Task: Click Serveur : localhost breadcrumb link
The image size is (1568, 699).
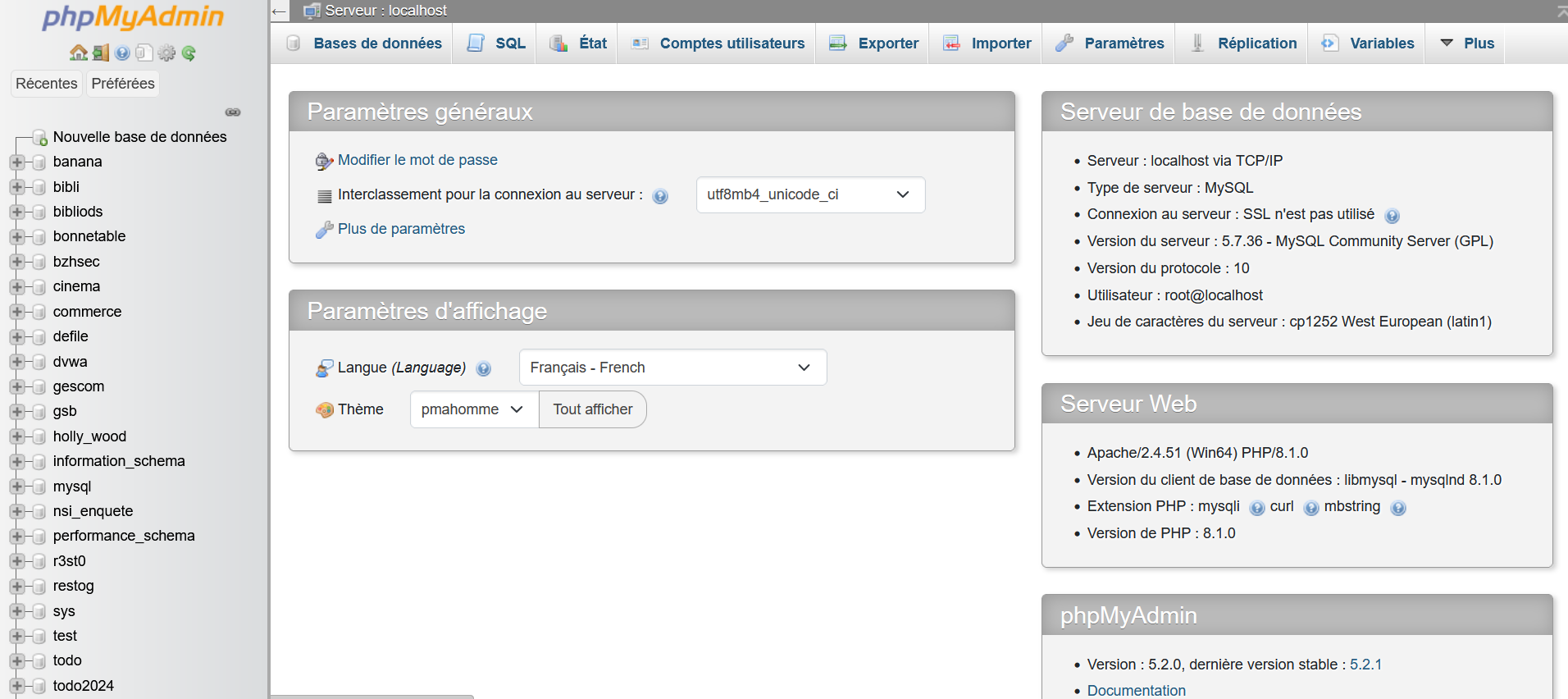Action: click(x=386, y=11)
